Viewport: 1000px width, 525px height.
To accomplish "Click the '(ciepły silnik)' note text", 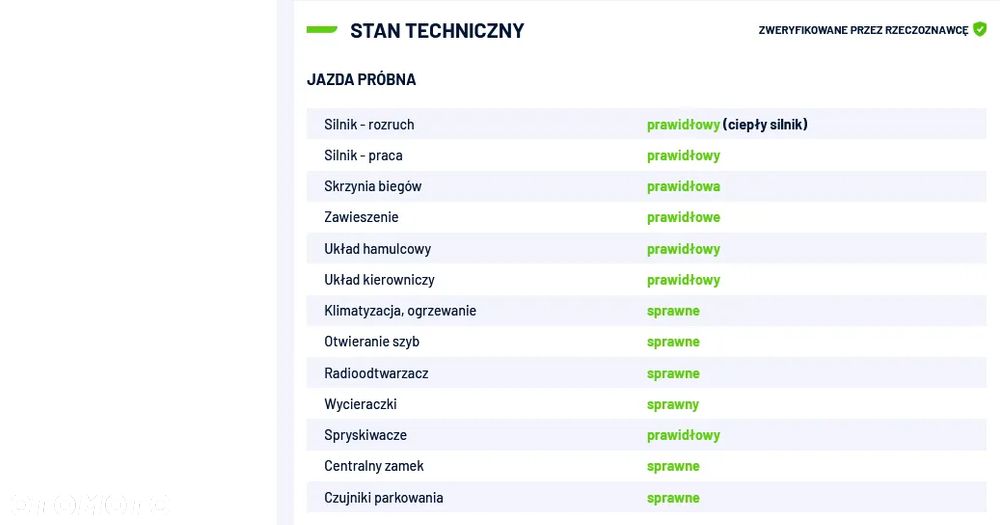I will (765, 124).
